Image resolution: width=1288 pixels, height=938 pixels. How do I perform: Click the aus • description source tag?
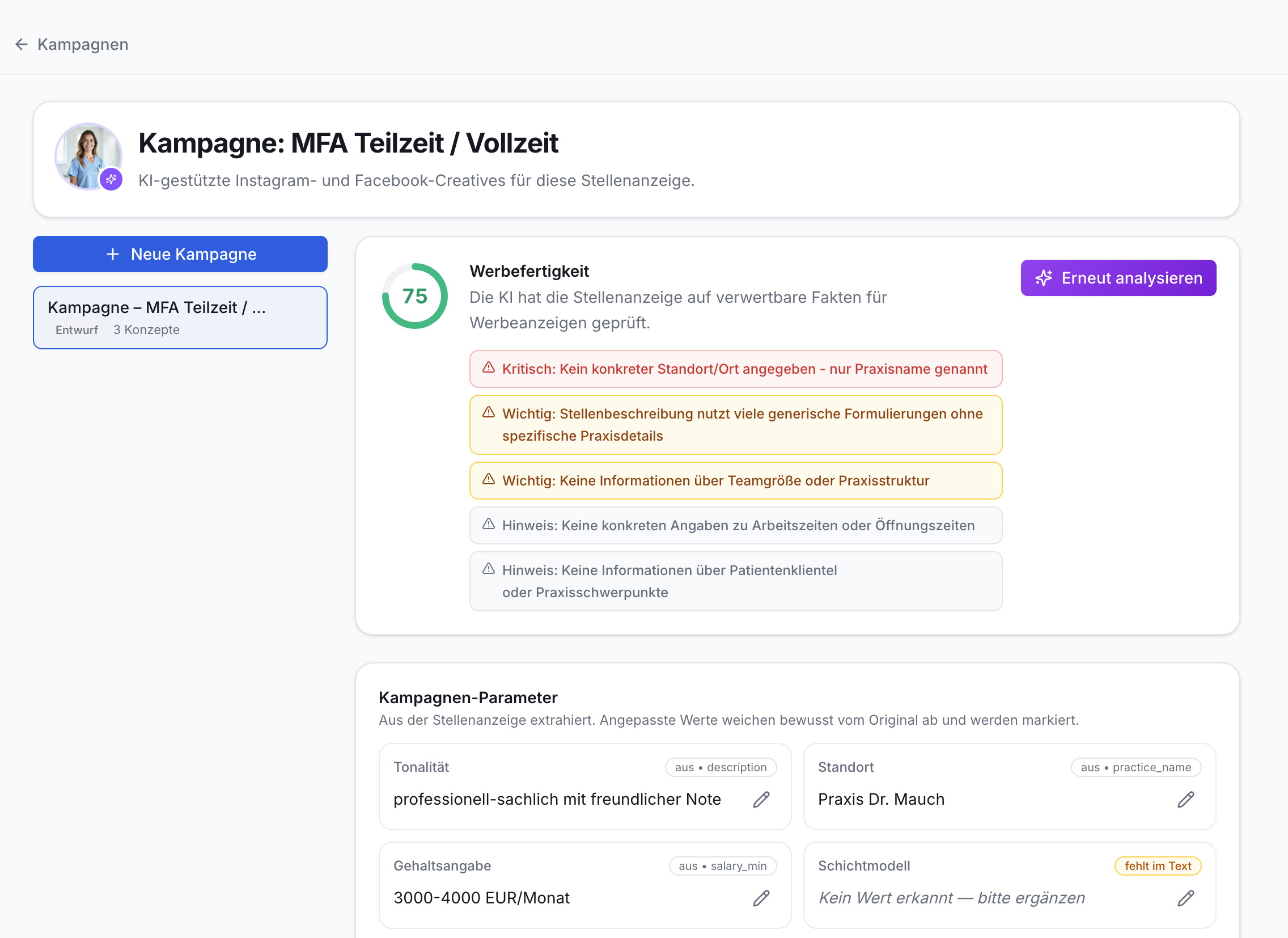click(x=721, y=767)
